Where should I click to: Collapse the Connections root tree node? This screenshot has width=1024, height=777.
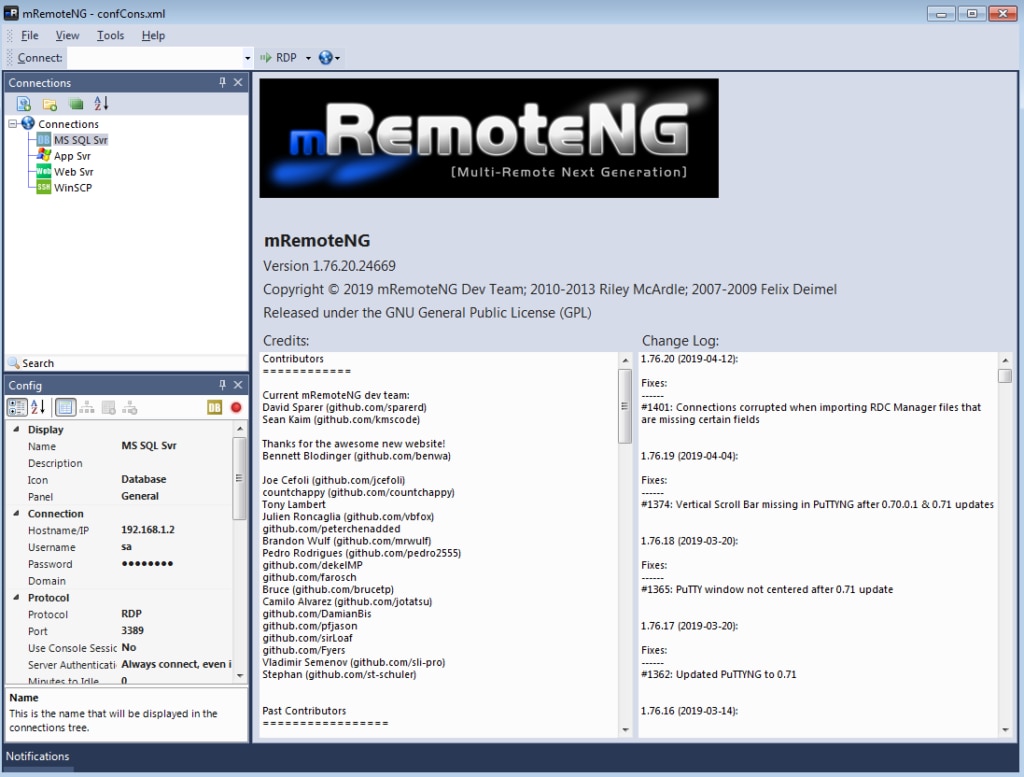12,123
